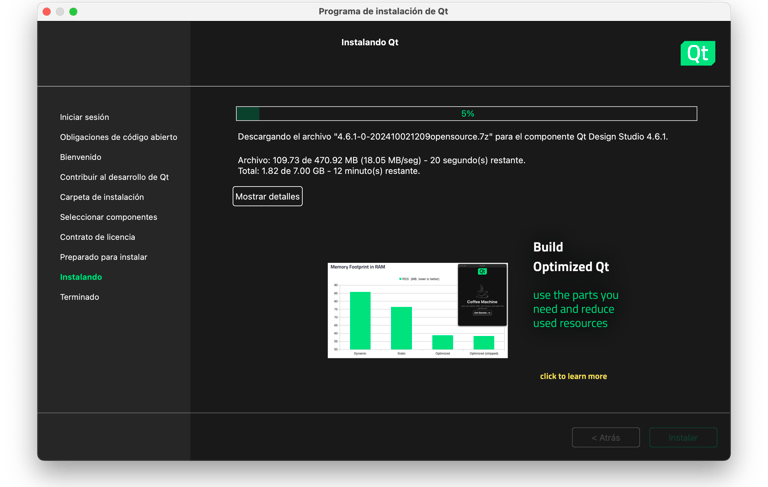Click the Total remaining time line
This screenshot has width=768, height=487.
click(329, 171)
